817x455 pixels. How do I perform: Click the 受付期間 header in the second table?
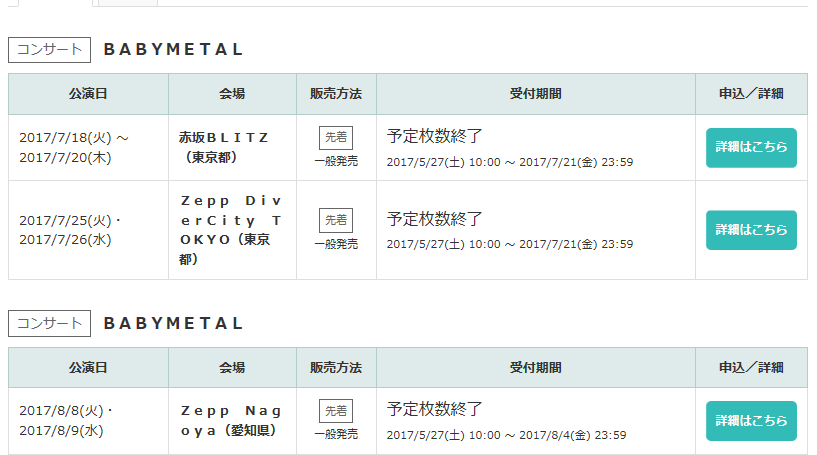pos(536,367)
